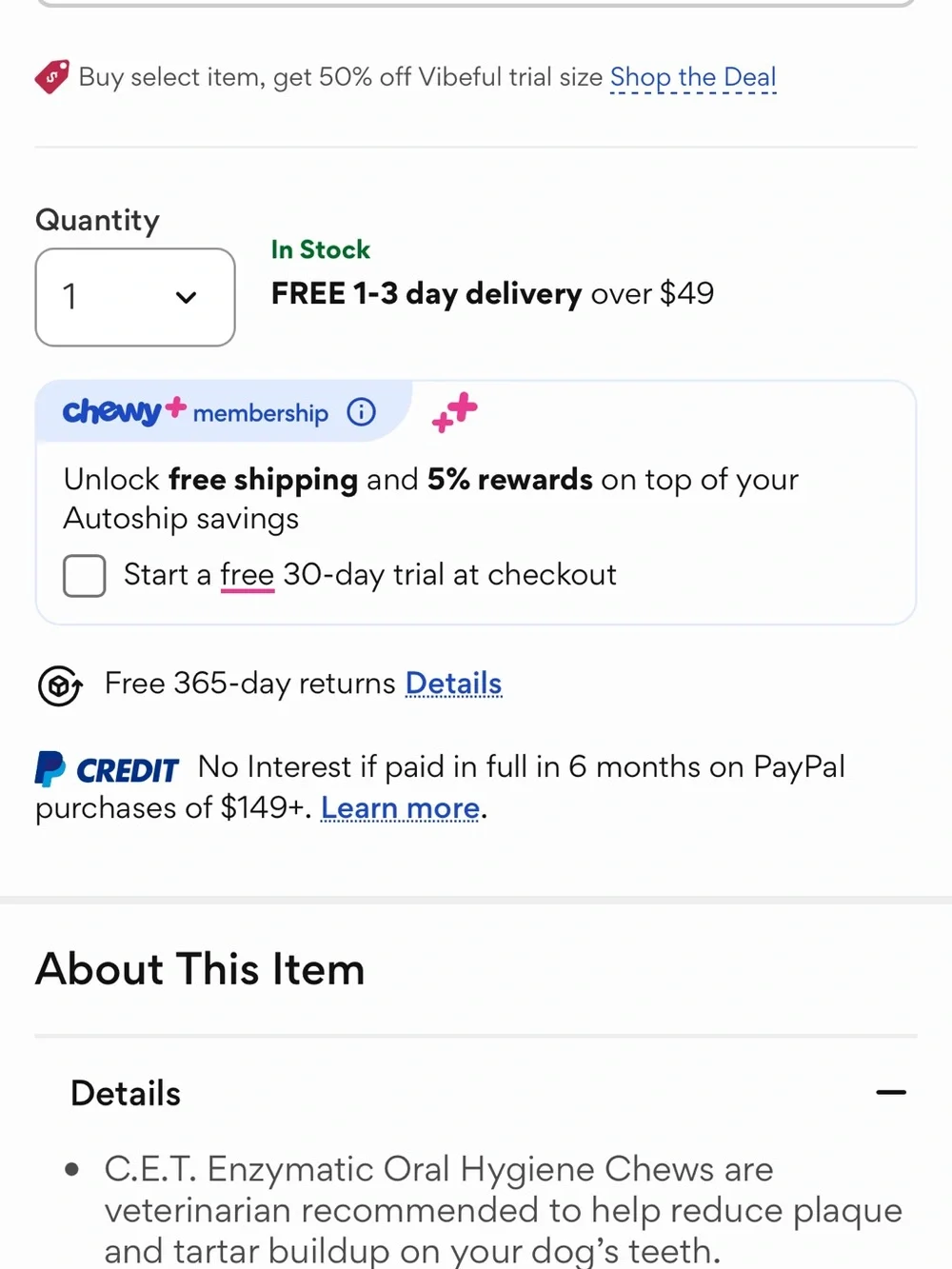
Task: Click the In Stock status label
Action: coord(321,249)
